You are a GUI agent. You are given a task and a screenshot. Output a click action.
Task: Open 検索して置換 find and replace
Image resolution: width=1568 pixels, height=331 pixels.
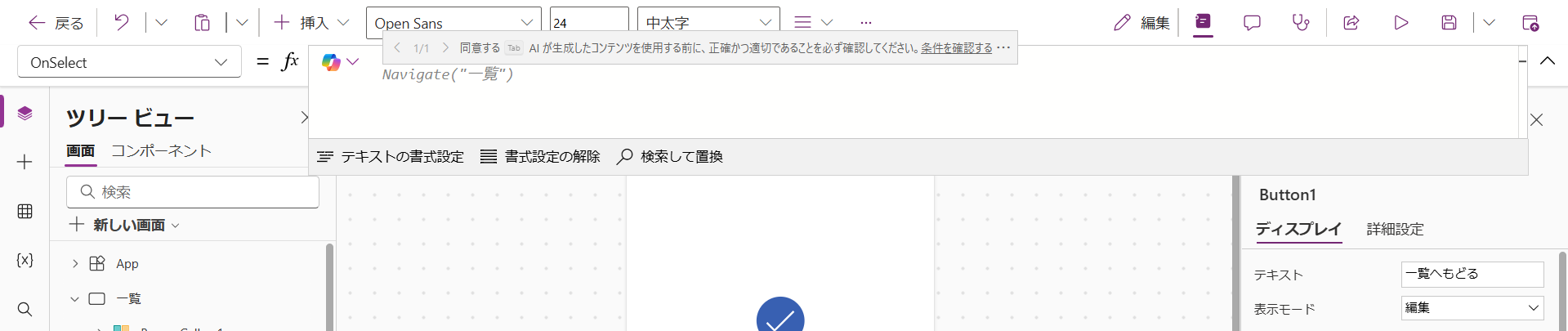[x=670, y=157]
